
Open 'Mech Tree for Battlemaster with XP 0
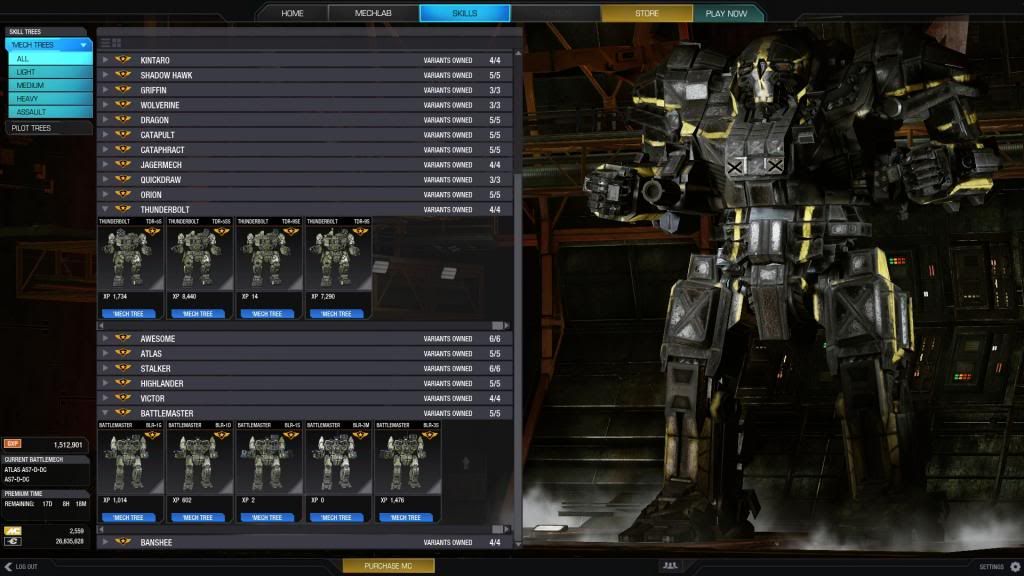(336, 518)
